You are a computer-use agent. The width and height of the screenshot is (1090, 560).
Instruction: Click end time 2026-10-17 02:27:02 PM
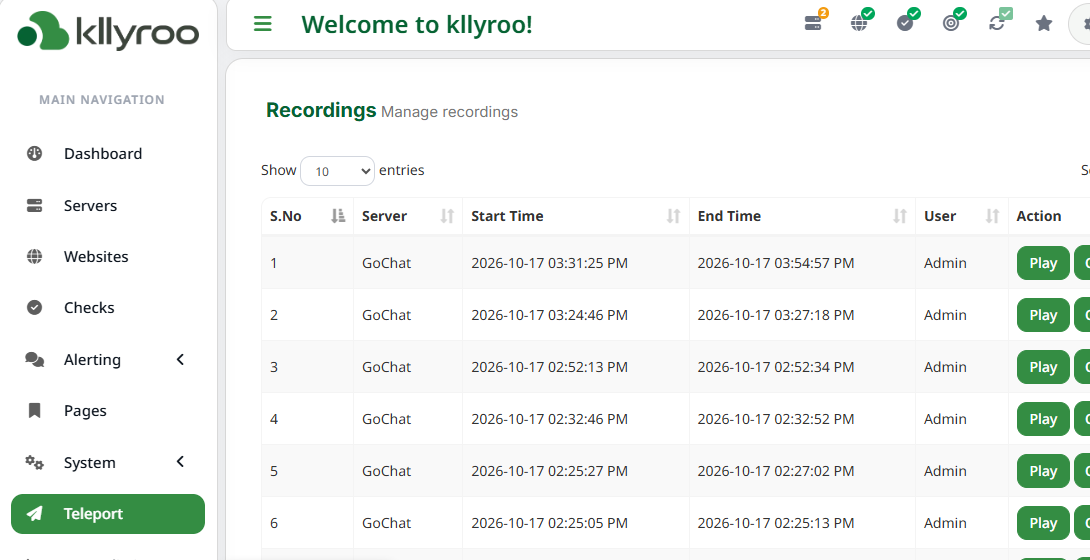776,471
